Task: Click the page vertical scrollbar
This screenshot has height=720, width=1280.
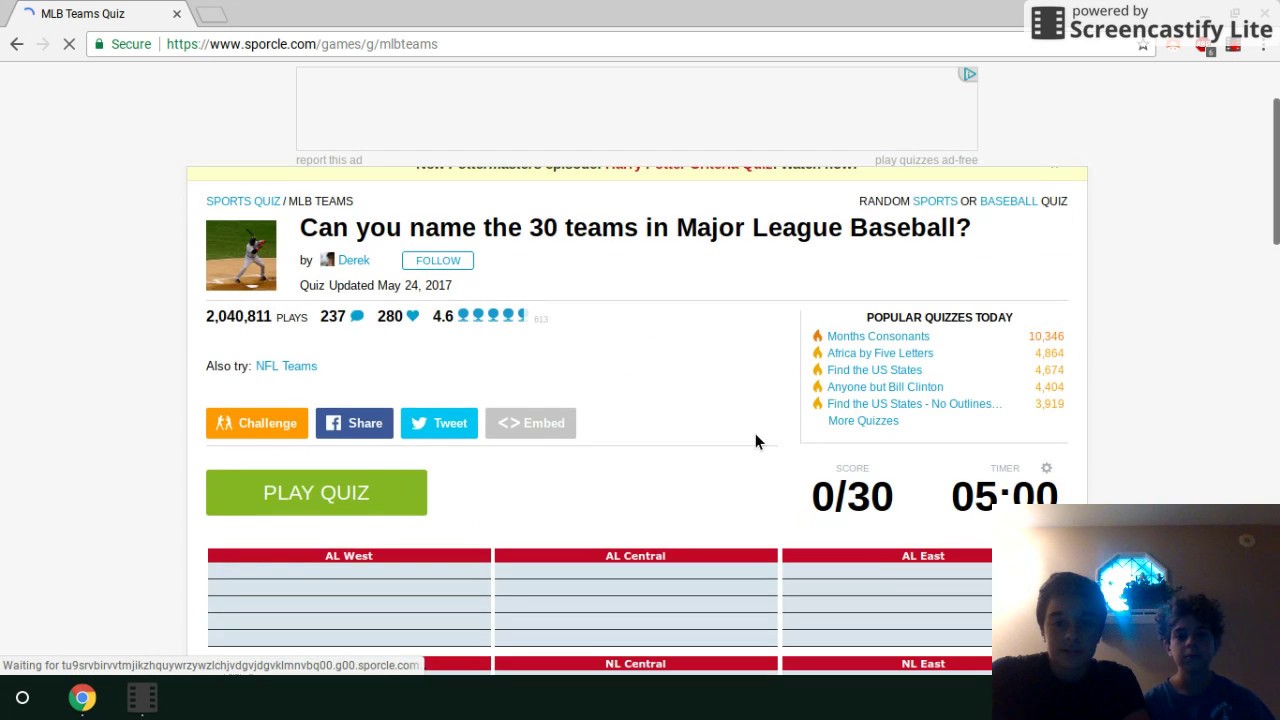Action: pyautogui.click(x=1275, y=170)
